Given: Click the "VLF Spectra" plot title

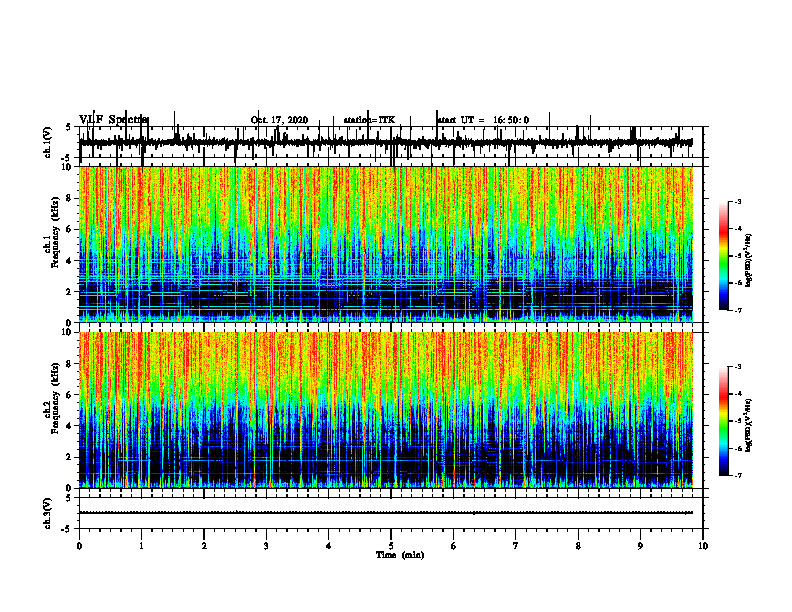Looking at the screenshot, I should (114, 120).
